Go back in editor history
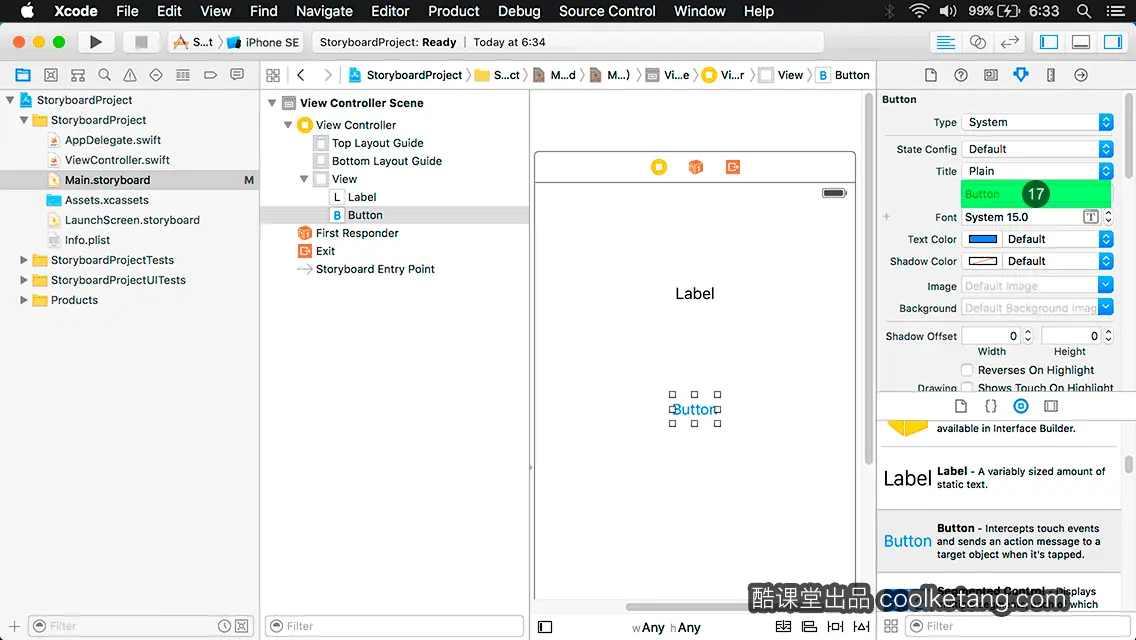The width and height of the screenshot is (1136, 640). coord(301,75)
